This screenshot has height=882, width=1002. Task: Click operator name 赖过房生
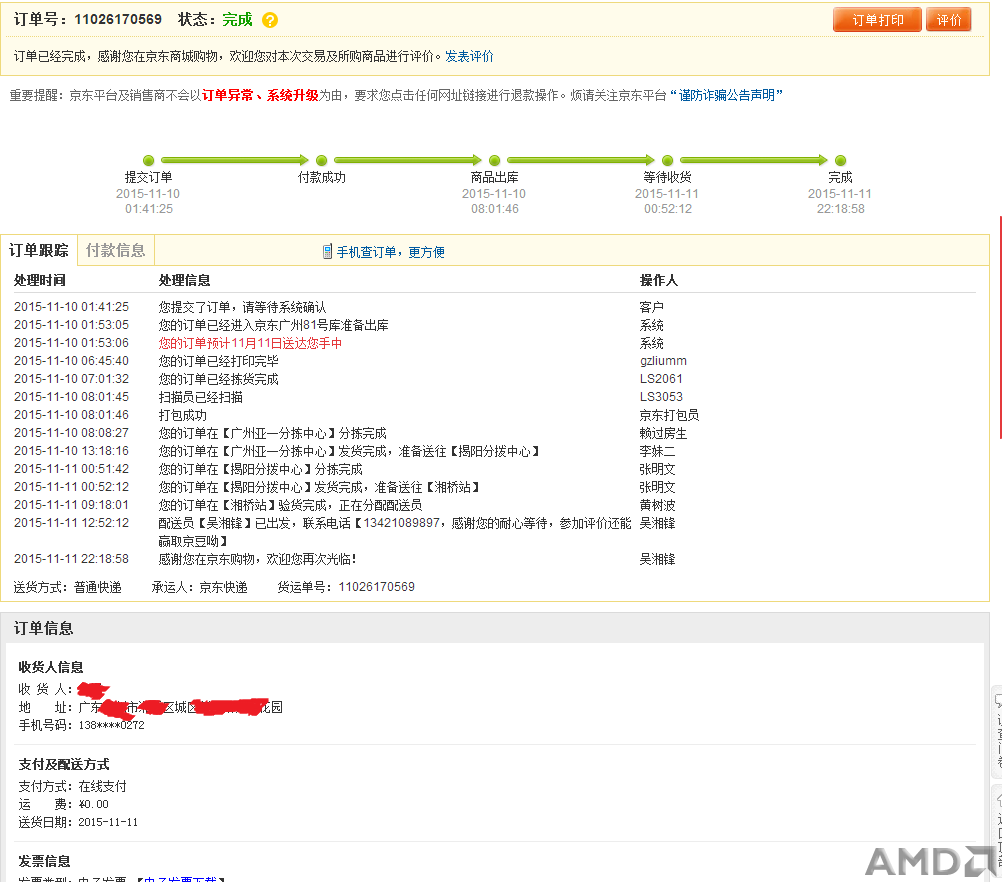point(663,433)
